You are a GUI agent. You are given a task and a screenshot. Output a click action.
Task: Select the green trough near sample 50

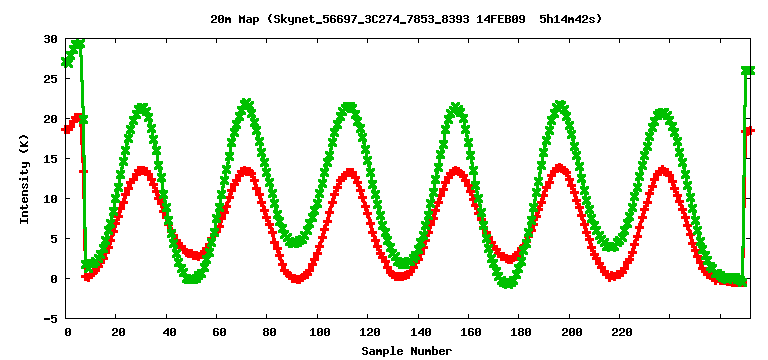192,279
